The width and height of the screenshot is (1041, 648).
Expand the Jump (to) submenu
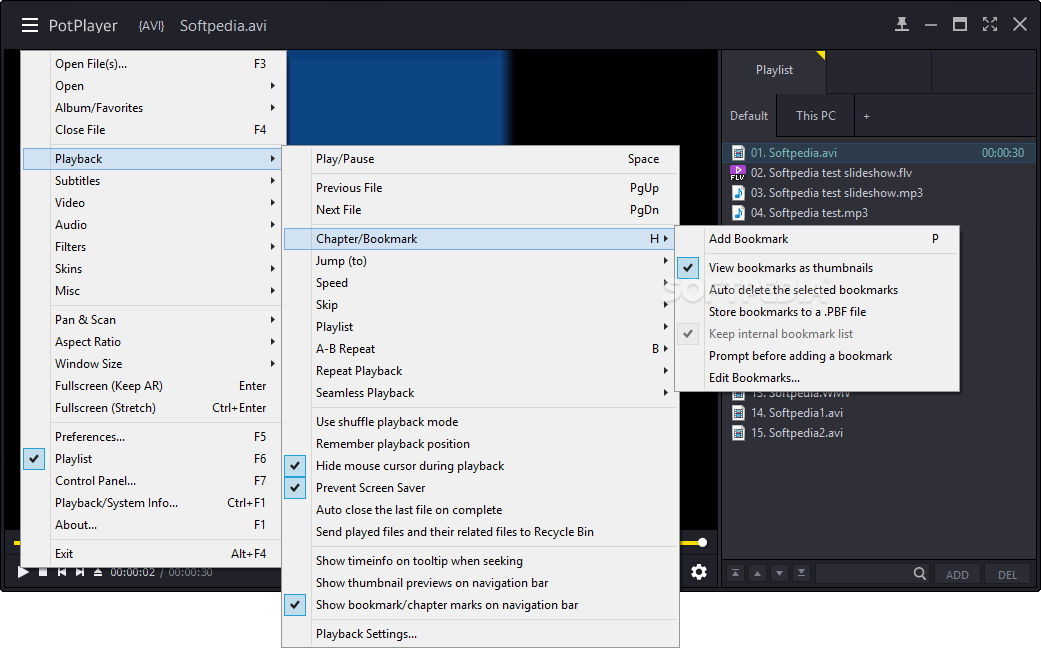481,261
